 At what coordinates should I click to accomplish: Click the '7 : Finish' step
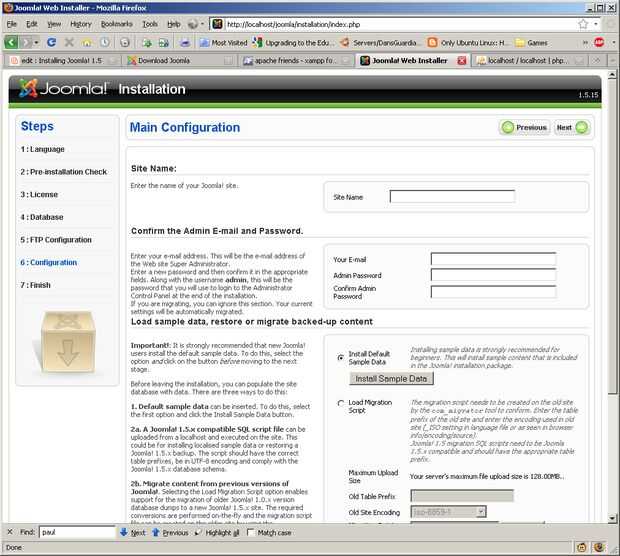click(36, 285)
